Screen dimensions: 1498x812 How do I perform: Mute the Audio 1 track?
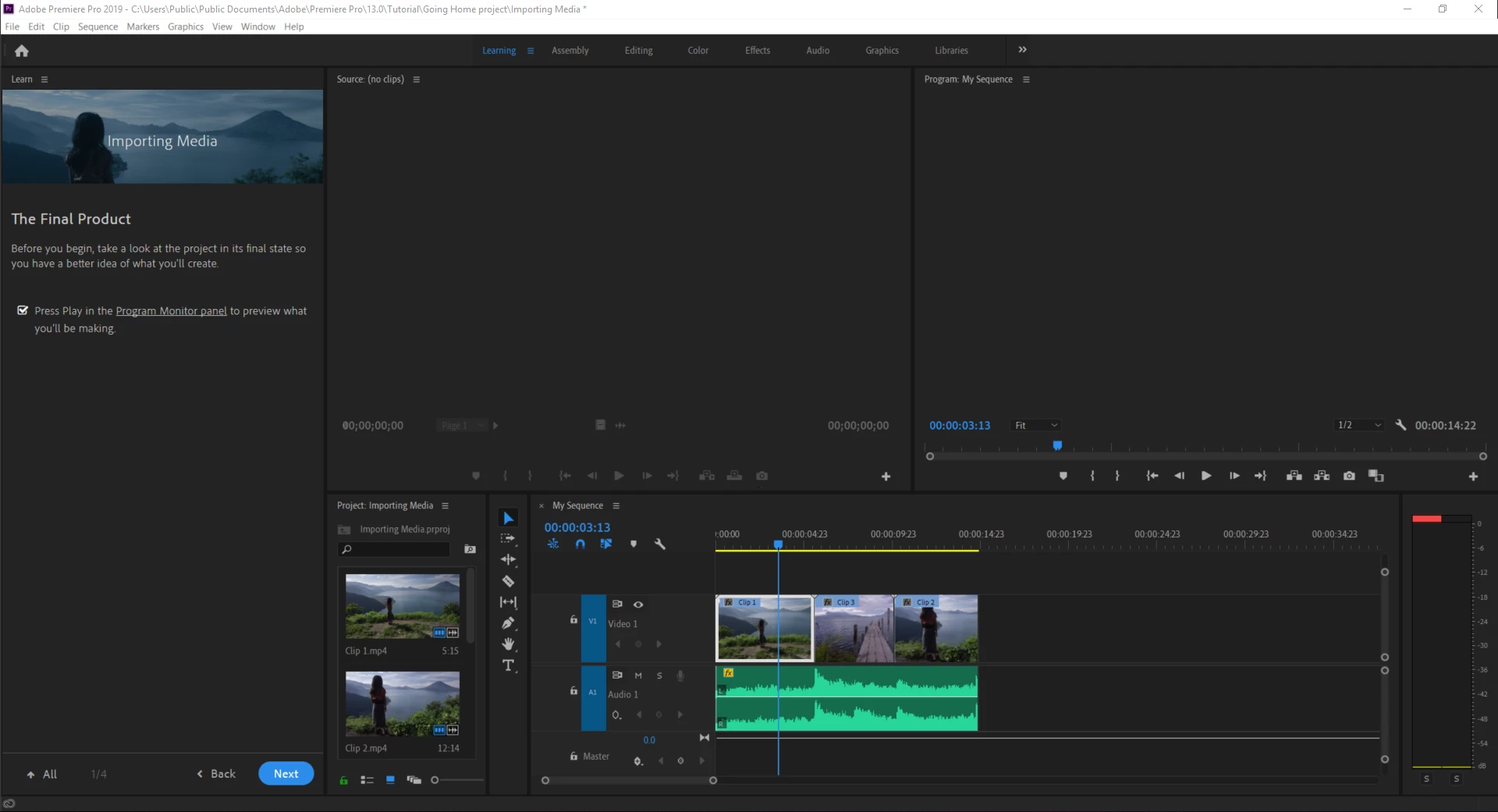[638, 675]
